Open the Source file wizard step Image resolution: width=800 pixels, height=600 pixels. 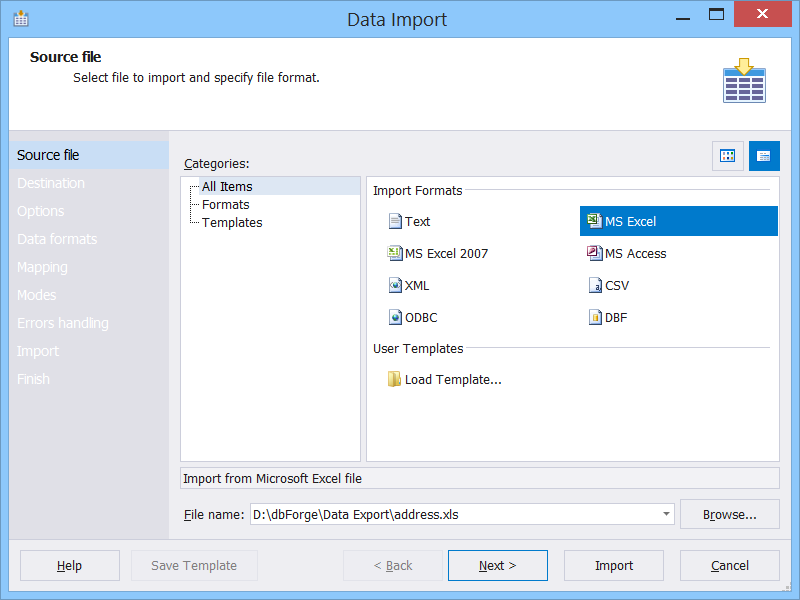point(48,156)
